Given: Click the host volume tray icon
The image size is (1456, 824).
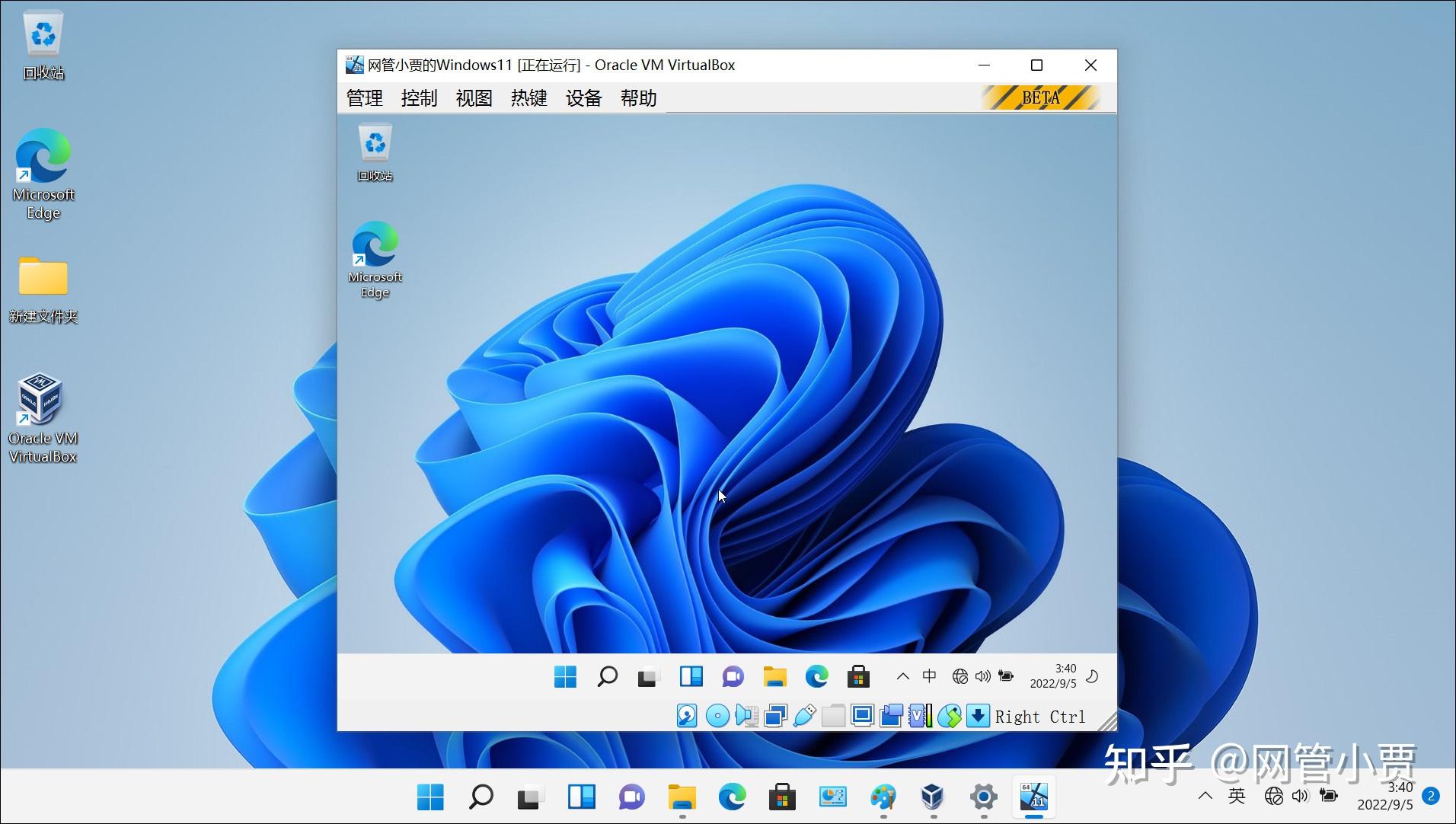Looking at the screenshot, I should pyautogui.click(x=1301, y=796).
